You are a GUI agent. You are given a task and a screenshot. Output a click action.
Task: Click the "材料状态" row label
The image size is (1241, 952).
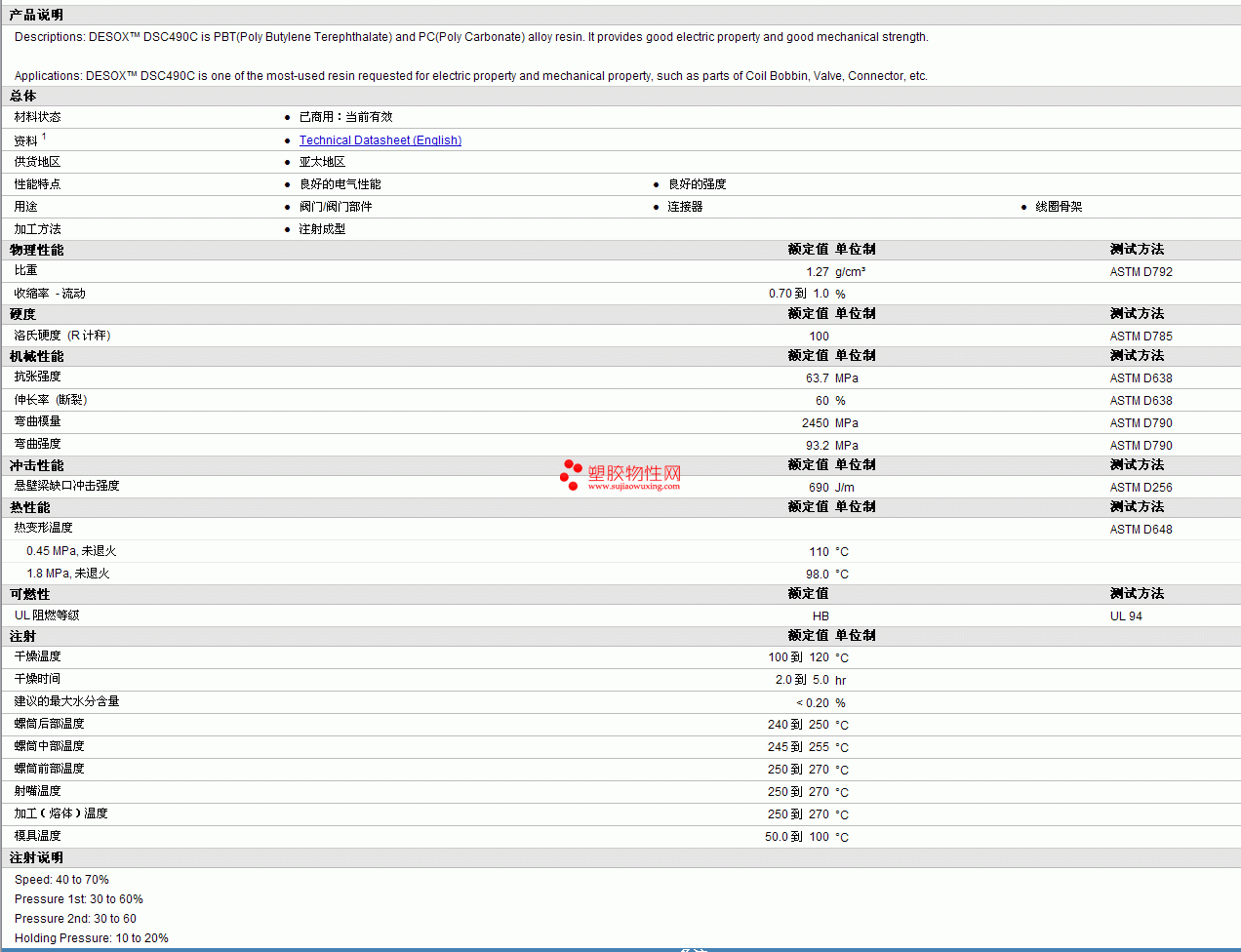[37, 117]
